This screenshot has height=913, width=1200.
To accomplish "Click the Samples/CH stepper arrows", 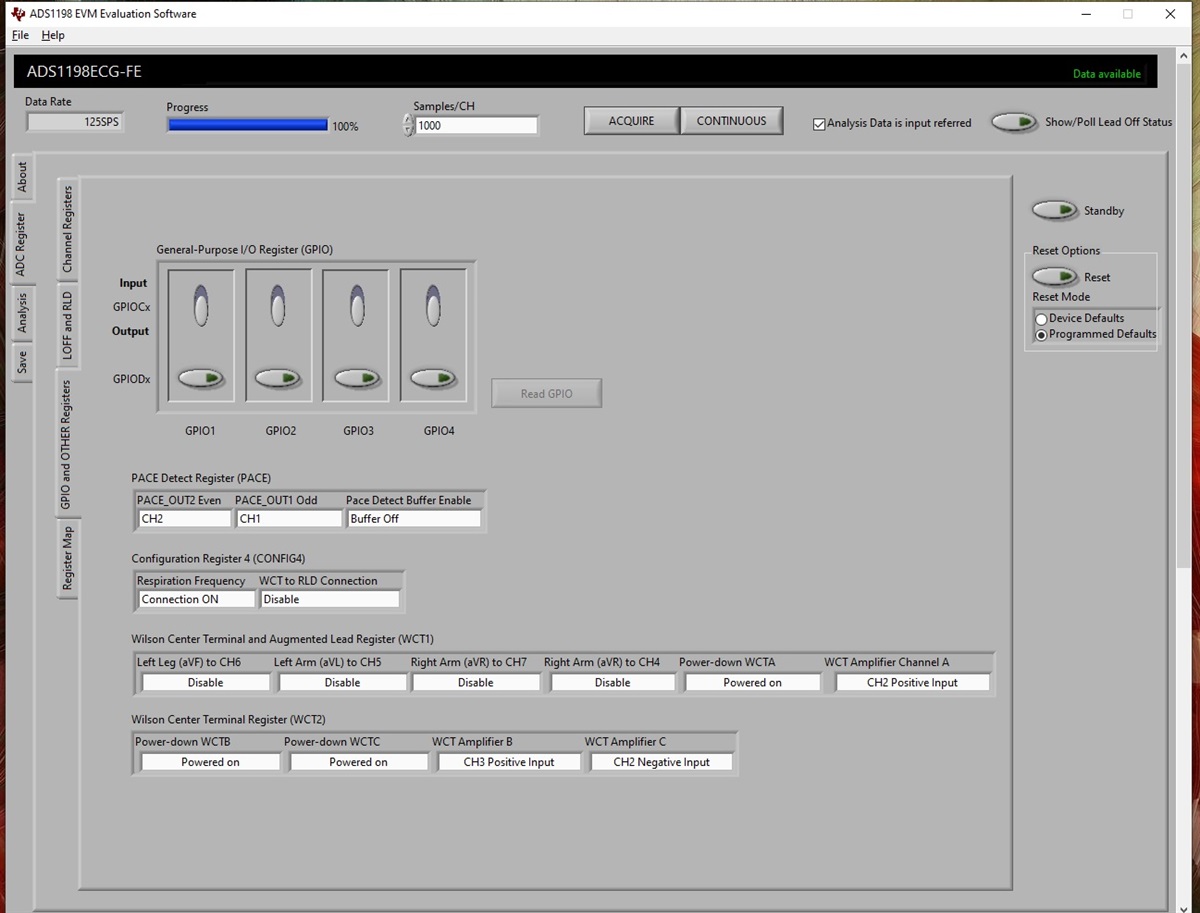I will (x=408, y=125).
